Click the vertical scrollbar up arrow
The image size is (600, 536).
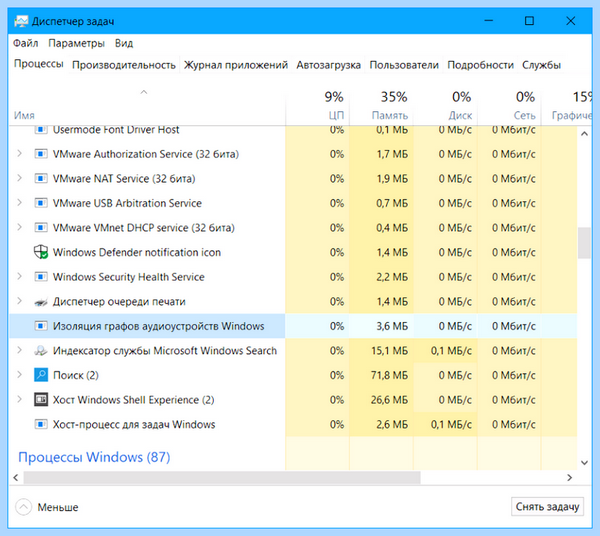[584, 134]
